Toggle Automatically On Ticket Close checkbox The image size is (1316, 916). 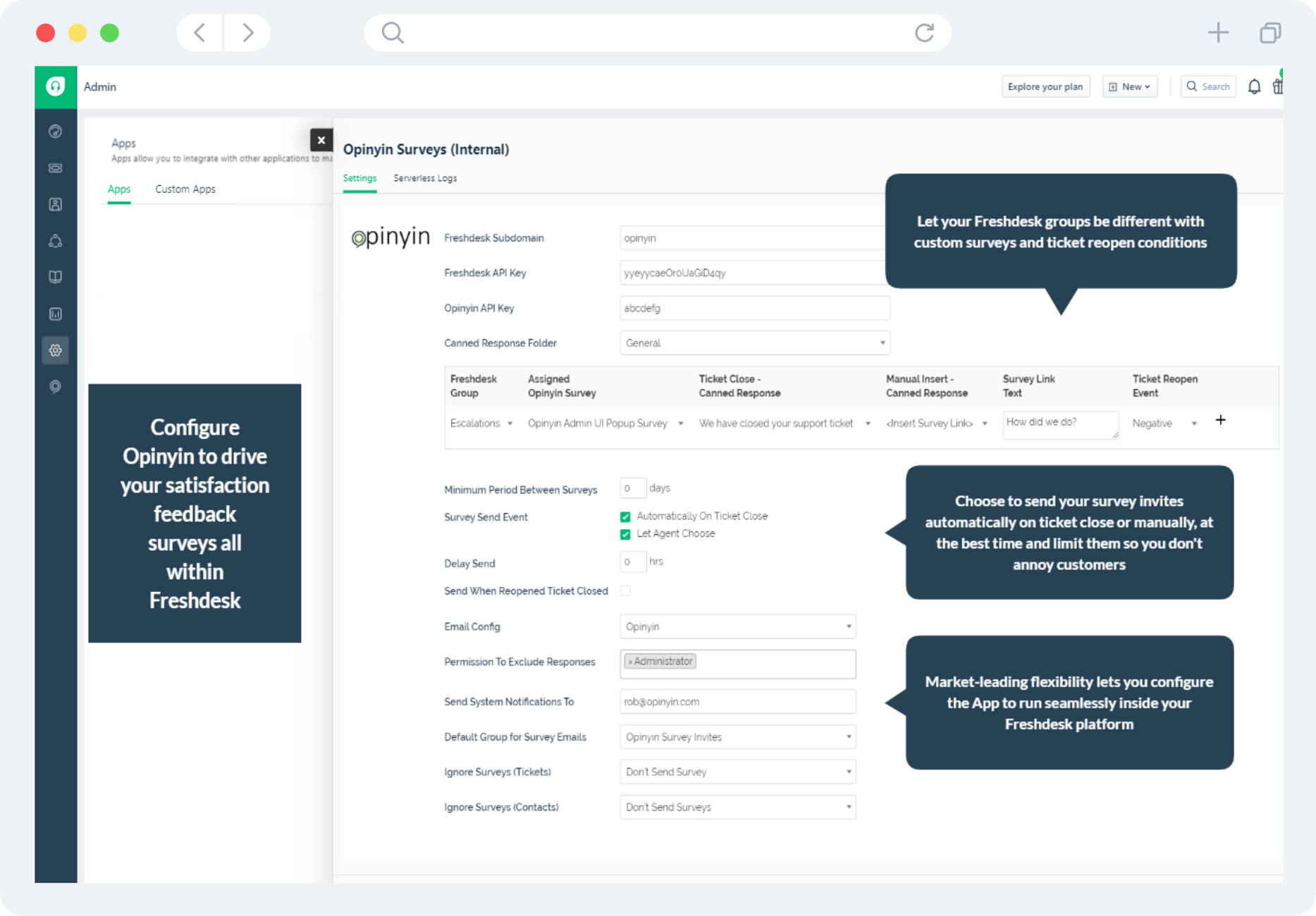tap(625, 516)
